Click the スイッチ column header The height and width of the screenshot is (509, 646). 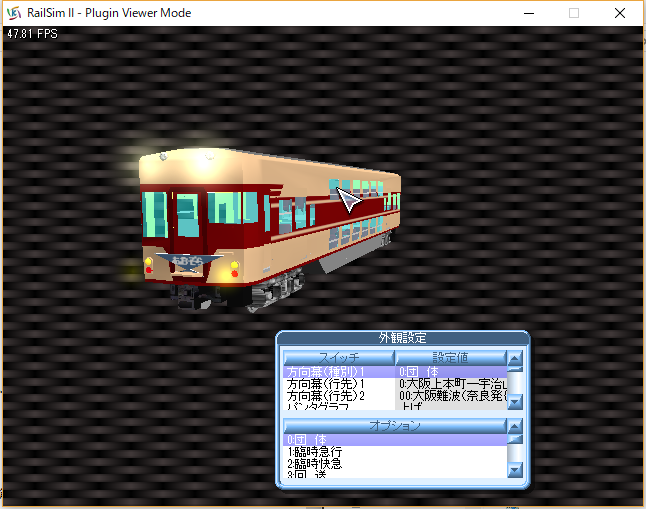click(x=338, y=357)
